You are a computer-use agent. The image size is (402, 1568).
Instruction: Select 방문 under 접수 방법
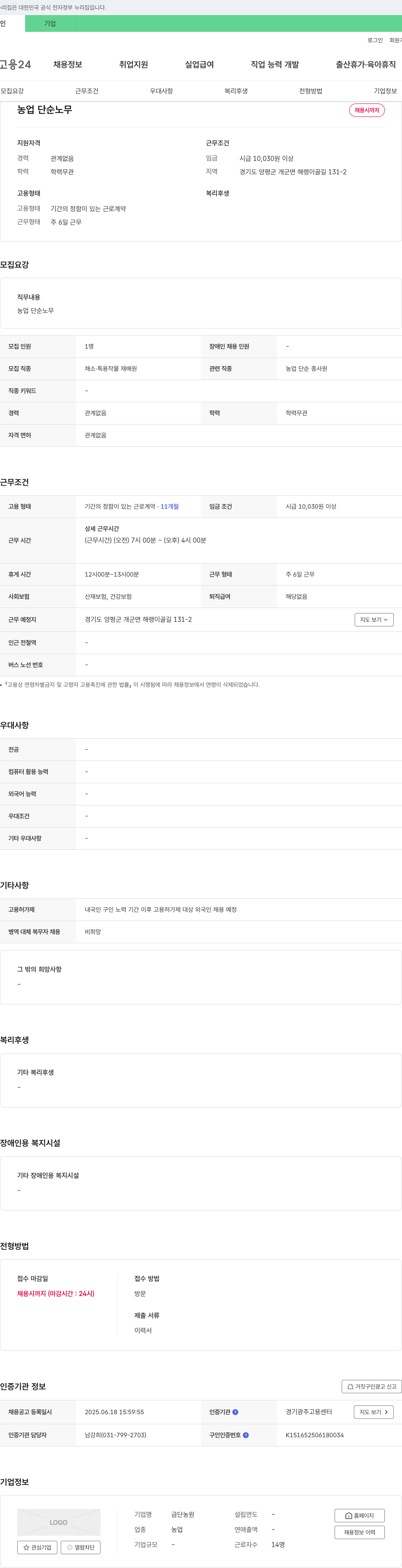pyautogui.click(x=140, y=1294)
